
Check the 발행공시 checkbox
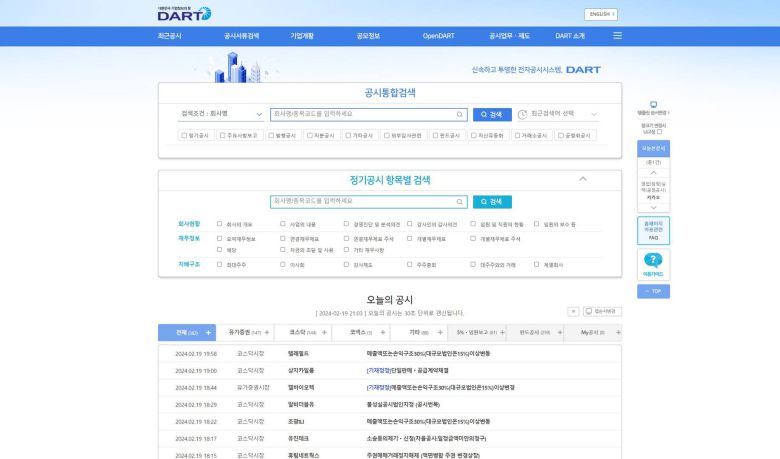271,135
